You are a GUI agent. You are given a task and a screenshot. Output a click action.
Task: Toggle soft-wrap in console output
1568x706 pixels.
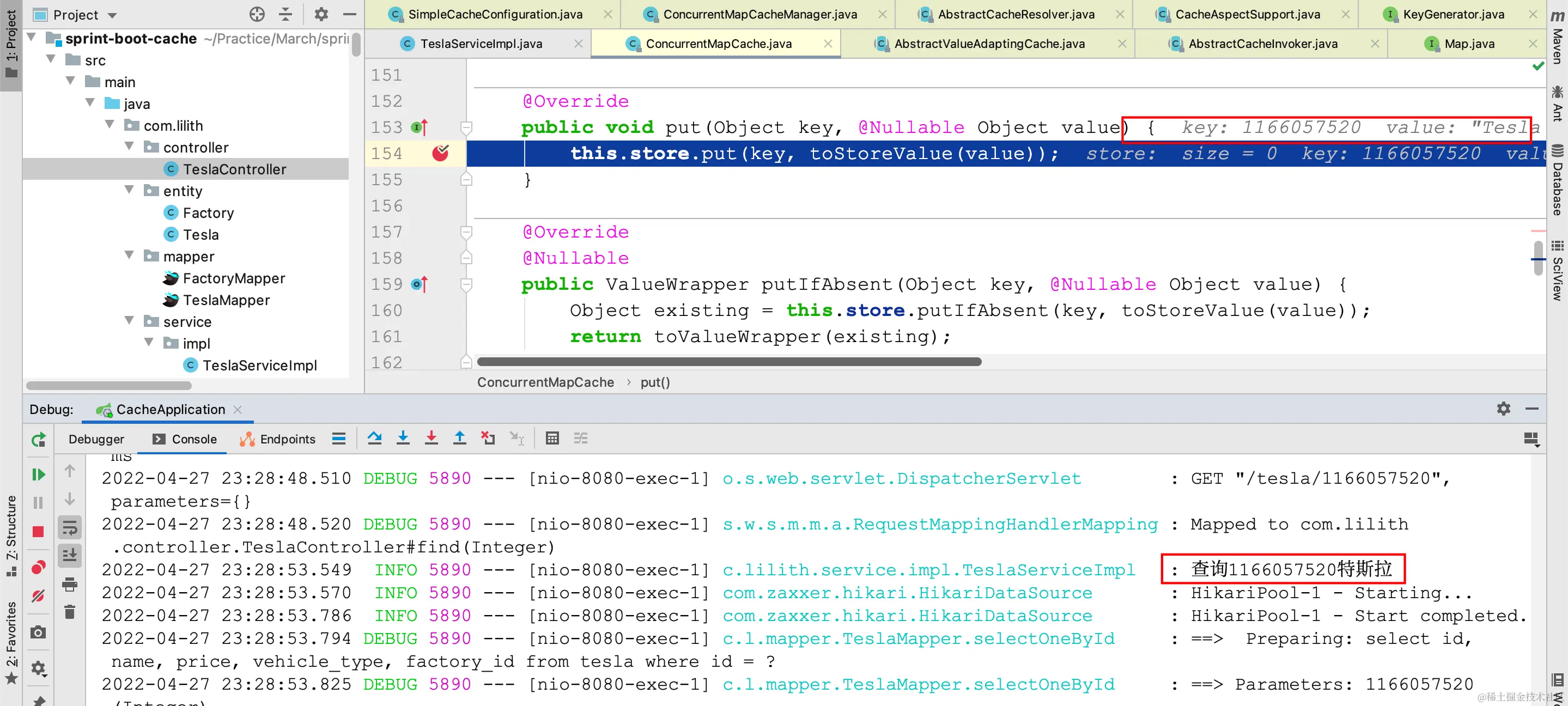[70, 528]
